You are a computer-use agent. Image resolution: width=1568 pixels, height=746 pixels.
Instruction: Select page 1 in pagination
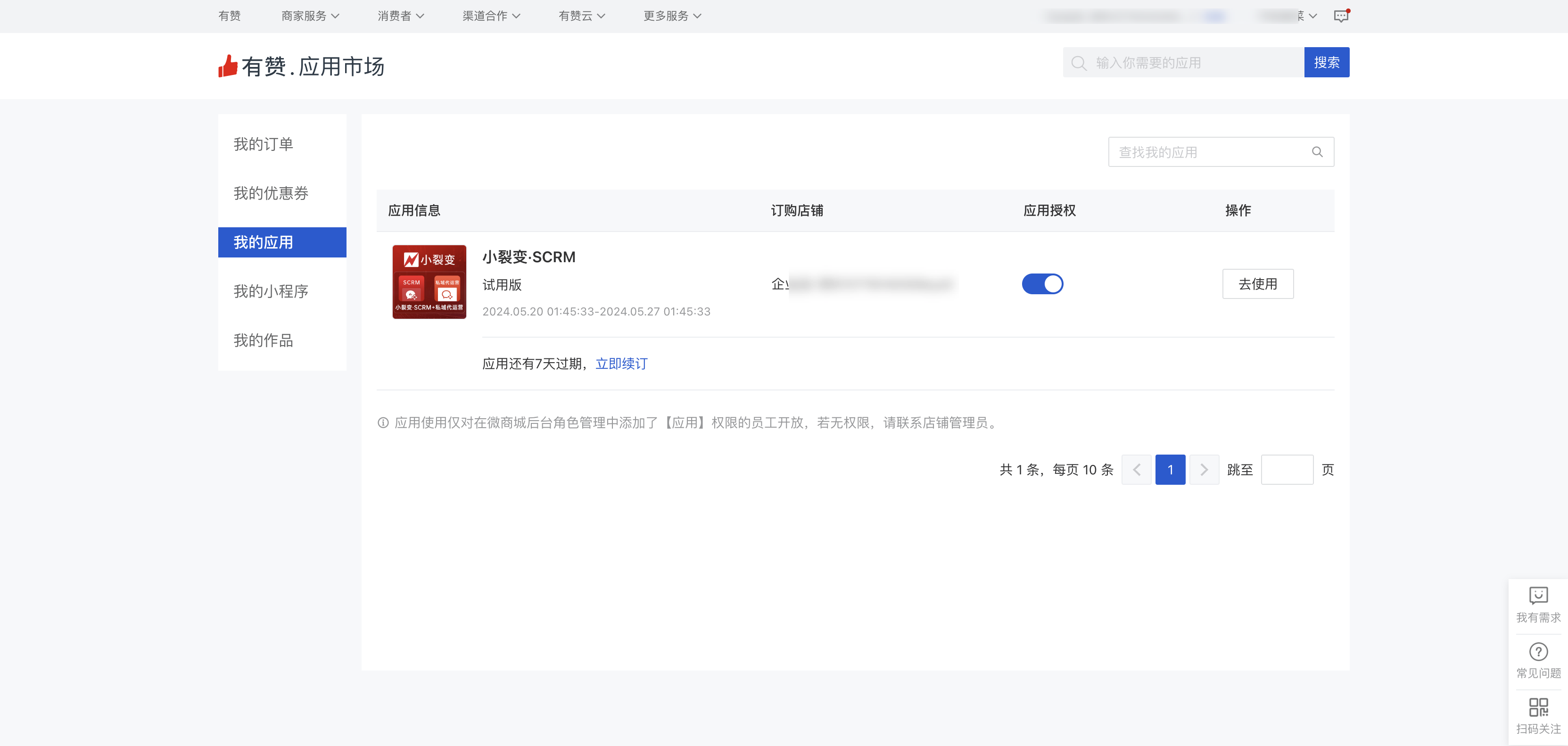[1170, 470]
